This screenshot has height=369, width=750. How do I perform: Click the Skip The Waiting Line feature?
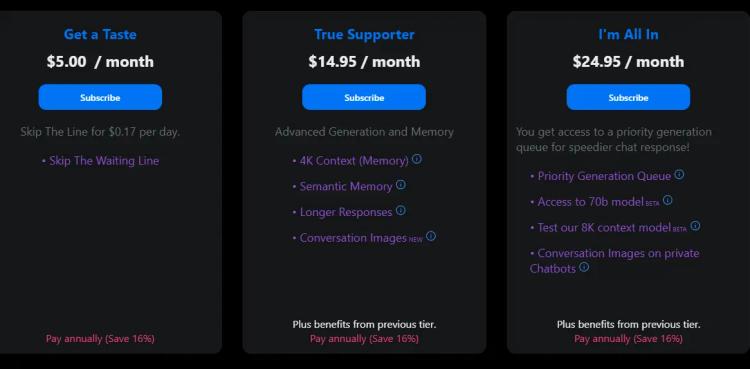tap(104, 161)
